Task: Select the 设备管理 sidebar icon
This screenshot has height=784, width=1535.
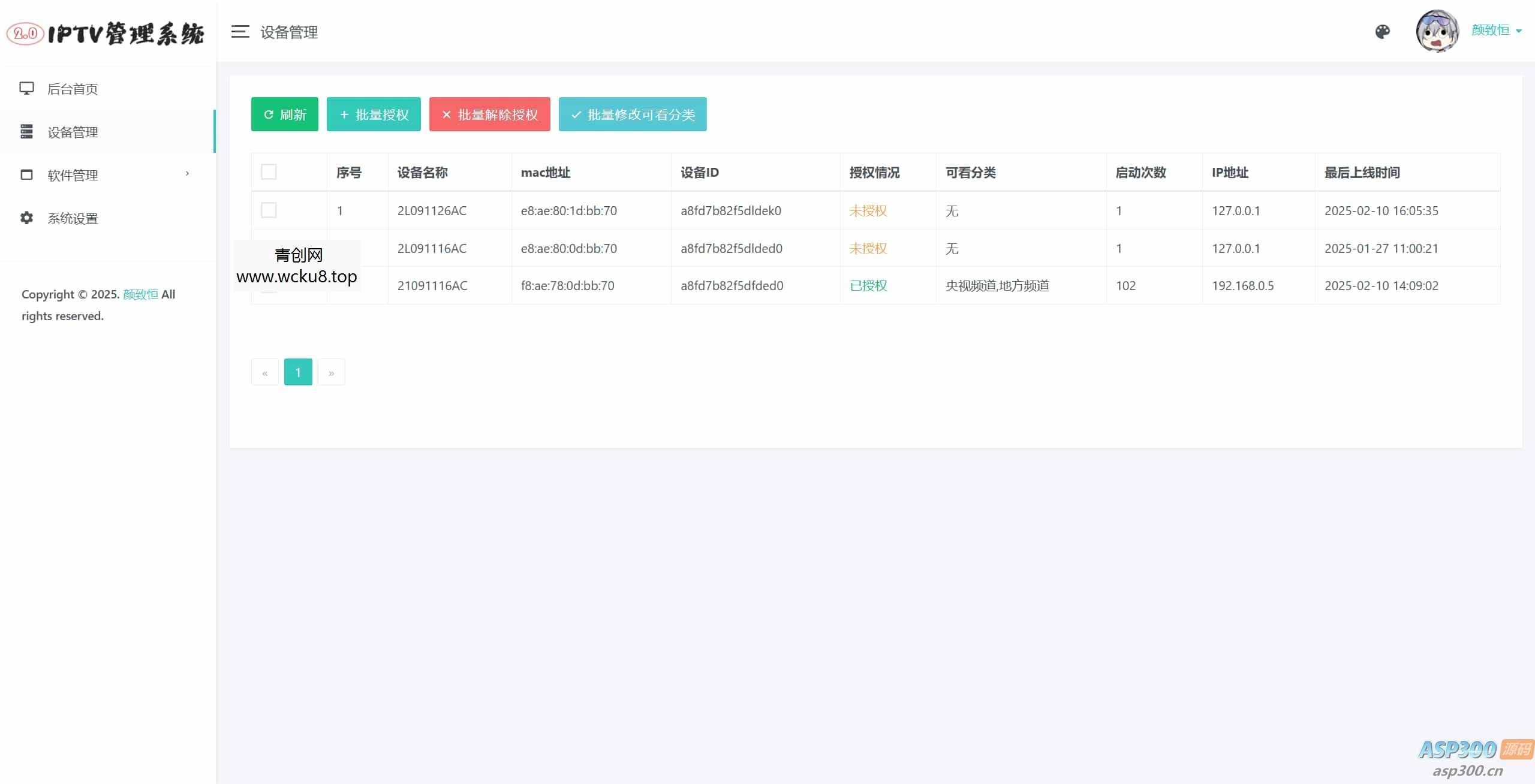Action: [x=26, y=132]
